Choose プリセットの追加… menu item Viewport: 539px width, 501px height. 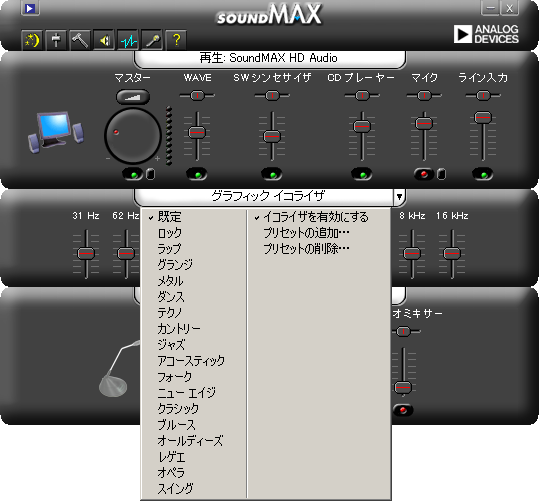click(319, 233)
